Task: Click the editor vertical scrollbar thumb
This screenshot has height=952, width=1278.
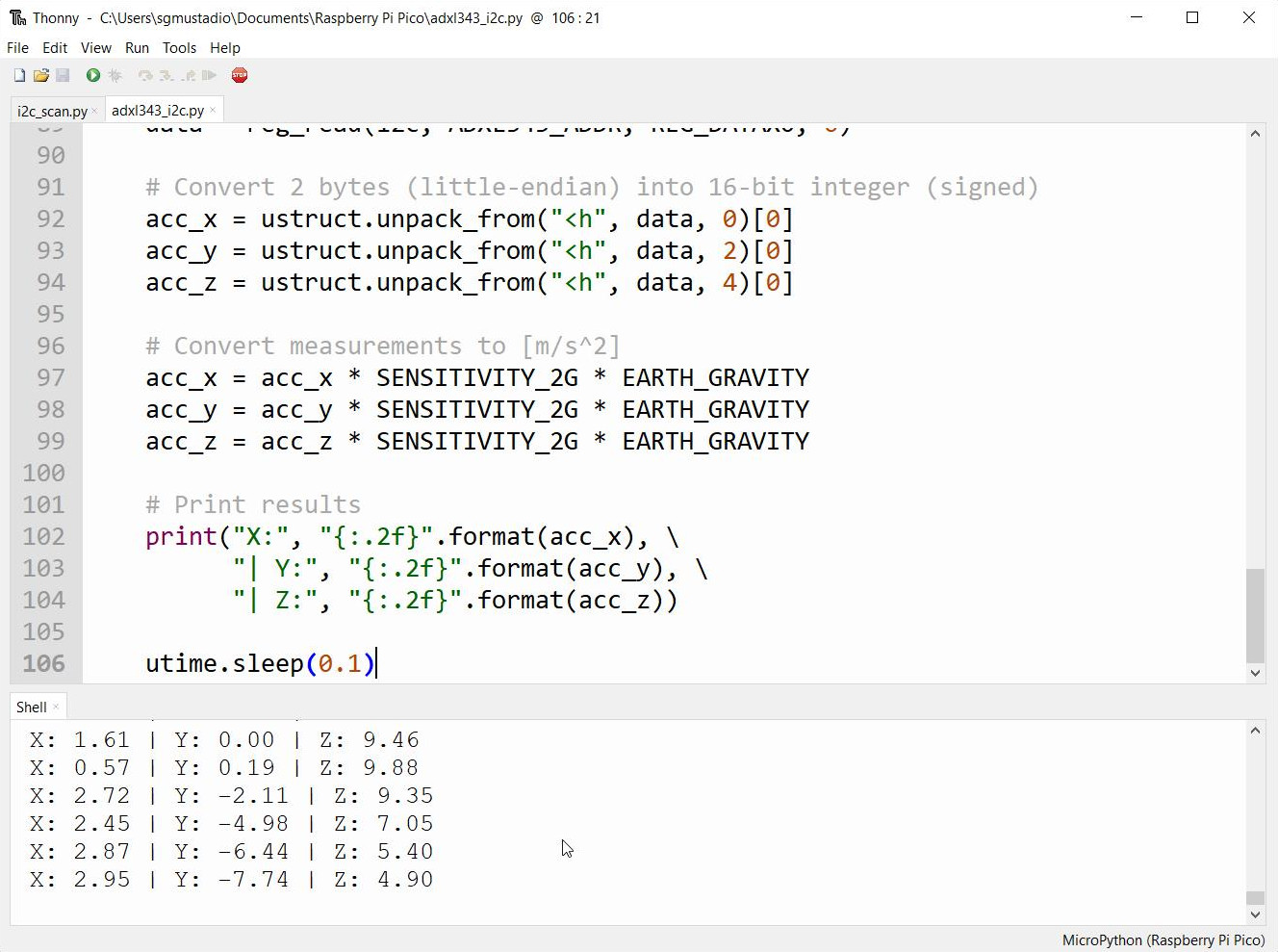Action: click(x=1255, y=616)
